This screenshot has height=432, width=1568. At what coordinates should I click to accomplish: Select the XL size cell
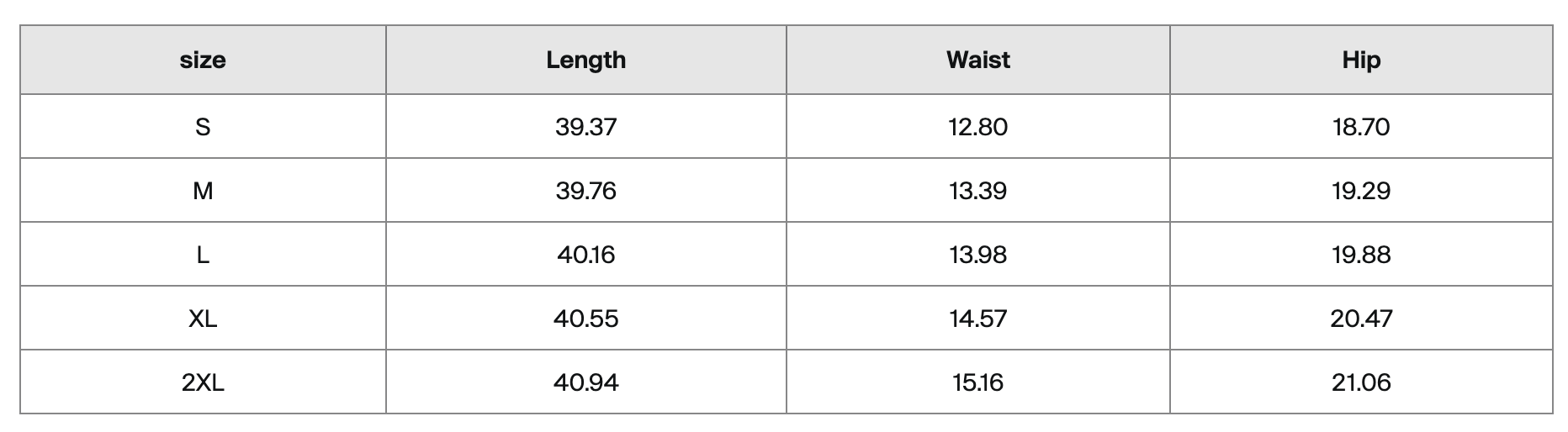point(203,318)
